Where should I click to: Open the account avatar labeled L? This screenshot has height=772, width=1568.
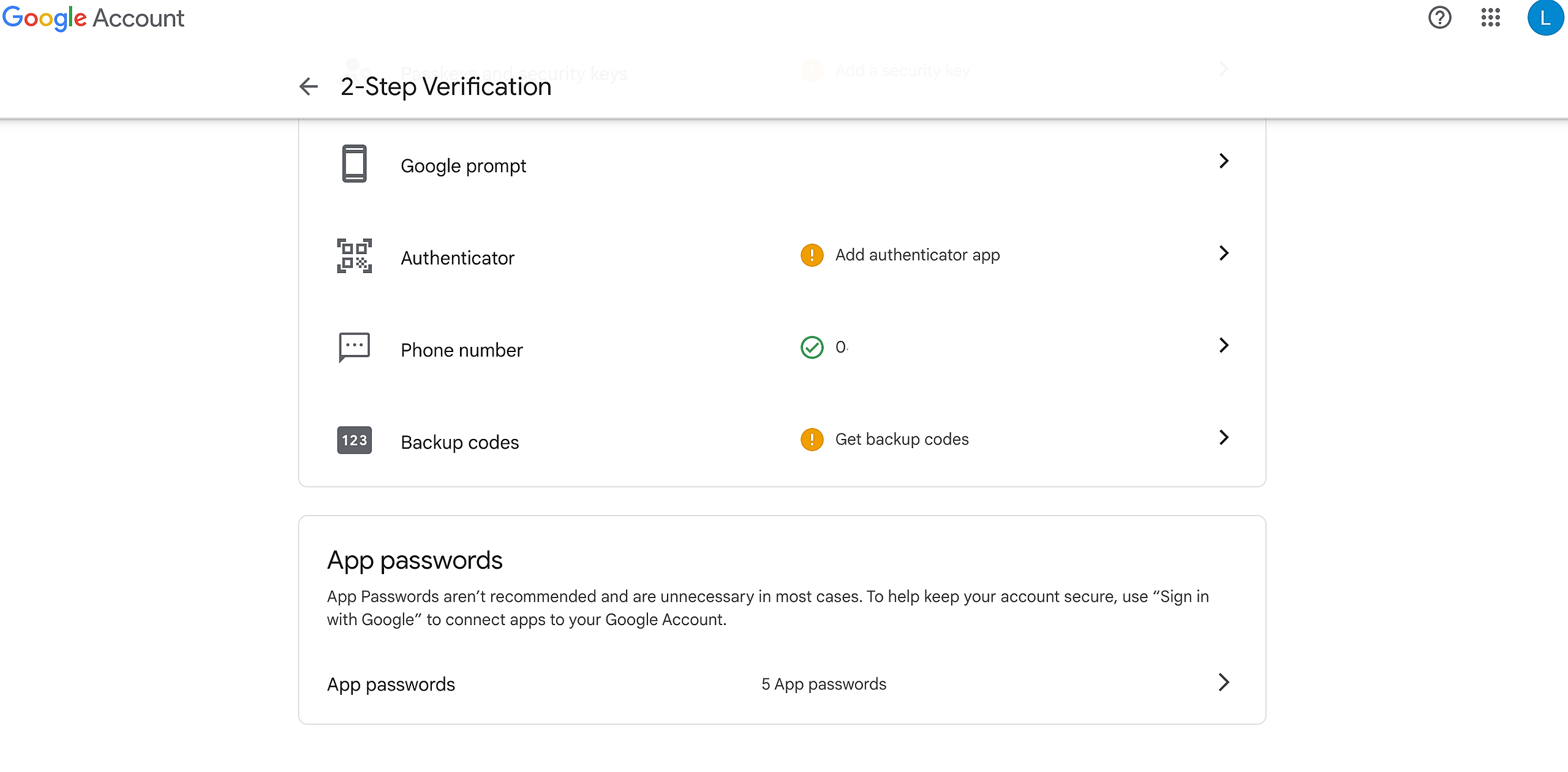click(1545, 18)
